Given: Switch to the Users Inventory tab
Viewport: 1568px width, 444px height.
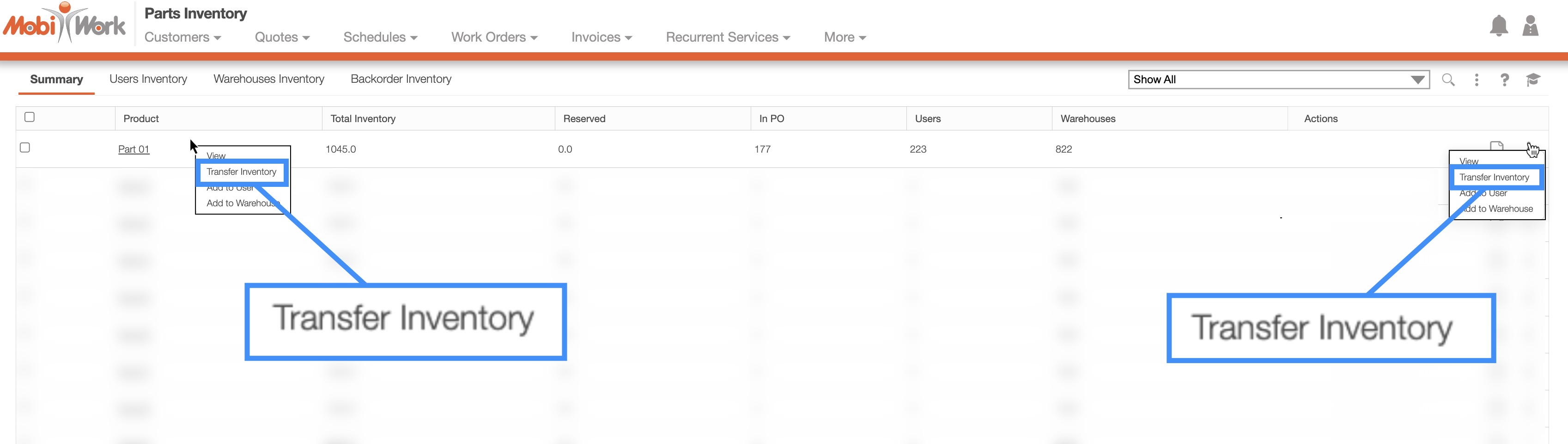Looking at the screenshot, I should point(148,79).
